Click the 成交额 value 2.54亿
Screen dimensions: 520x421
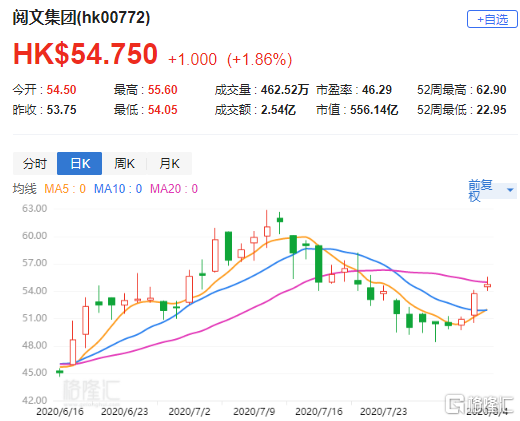click(x=278, y=110)
